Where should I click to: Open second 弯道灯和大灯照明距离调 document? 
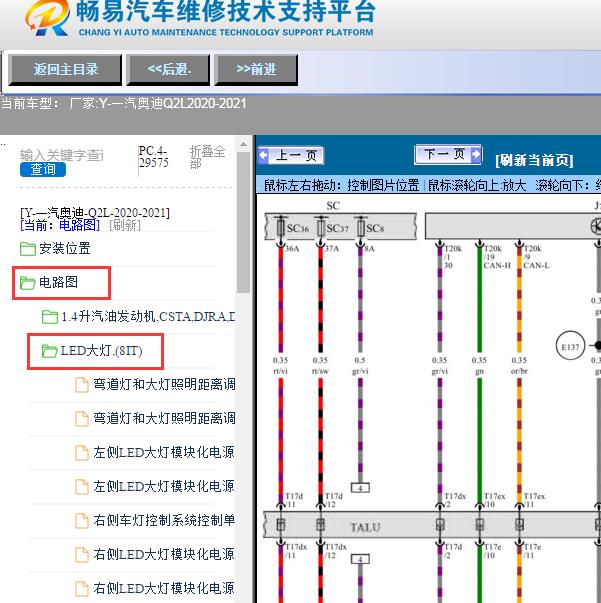164,418
